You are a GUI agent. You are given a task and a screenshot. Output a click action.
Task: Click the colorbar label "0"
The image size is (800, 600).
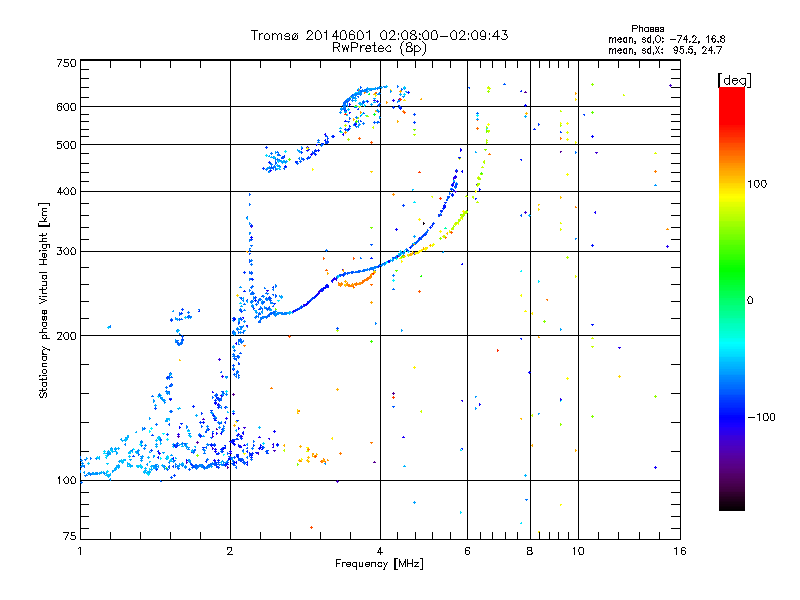pos(750,301)
